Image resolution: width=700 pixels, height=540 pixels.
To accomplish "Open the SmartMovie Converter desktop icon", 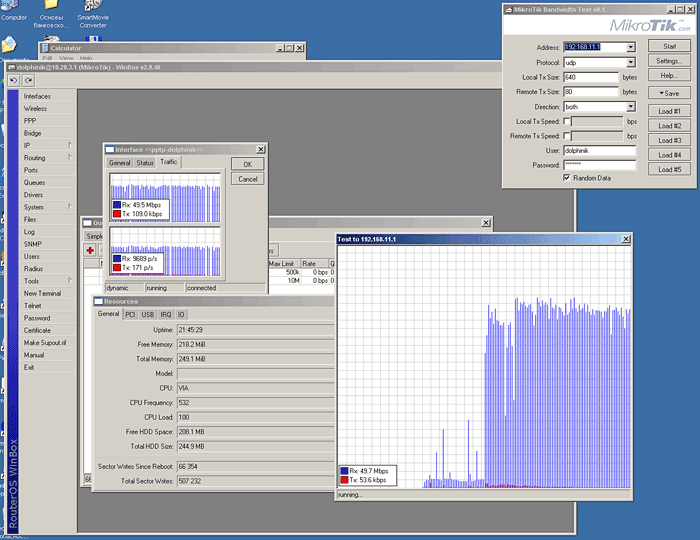I will [x=93, y=14].
